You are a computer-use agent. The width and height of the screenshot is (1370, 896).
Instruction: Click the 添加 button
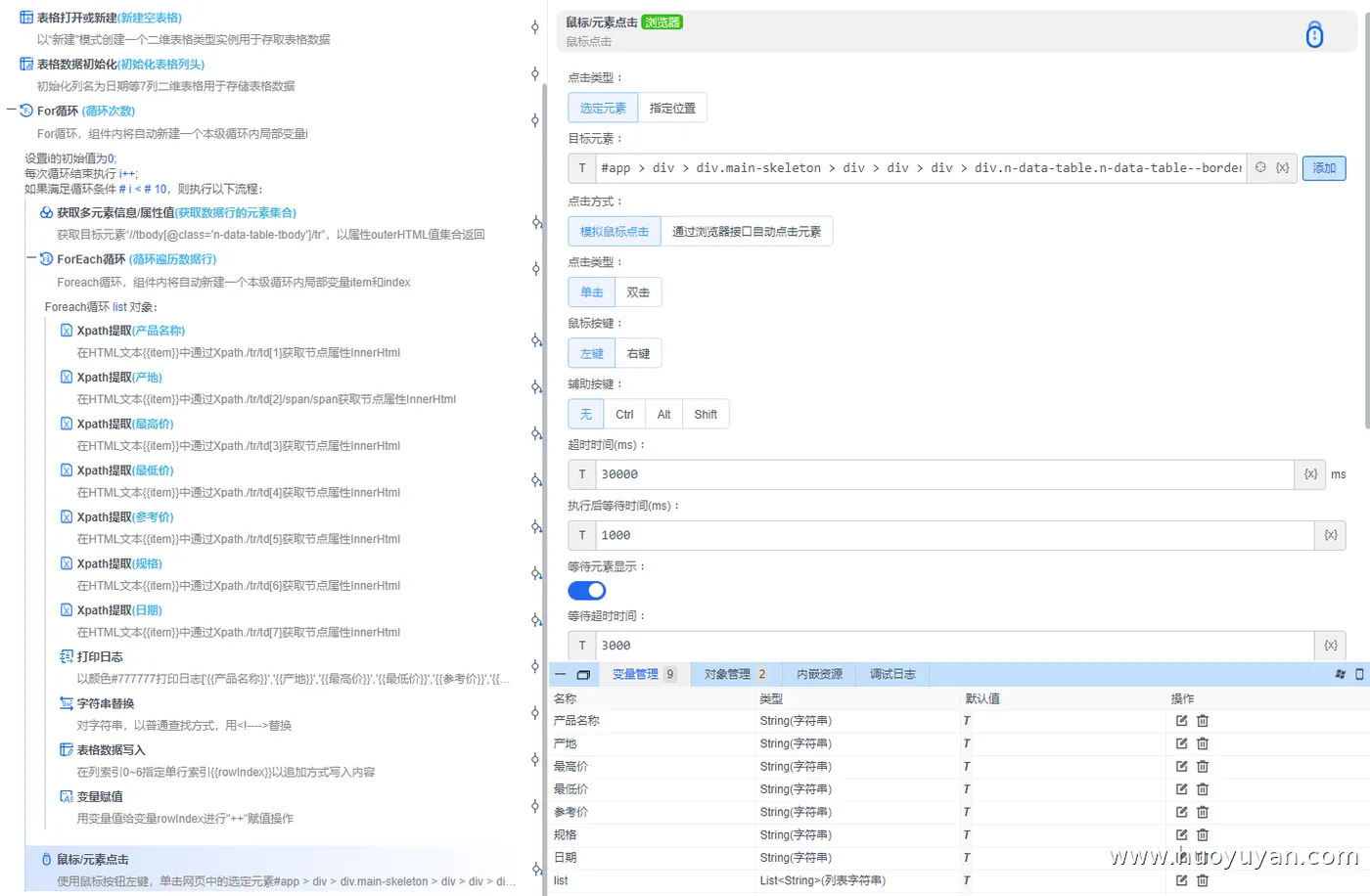[1324, 168]
